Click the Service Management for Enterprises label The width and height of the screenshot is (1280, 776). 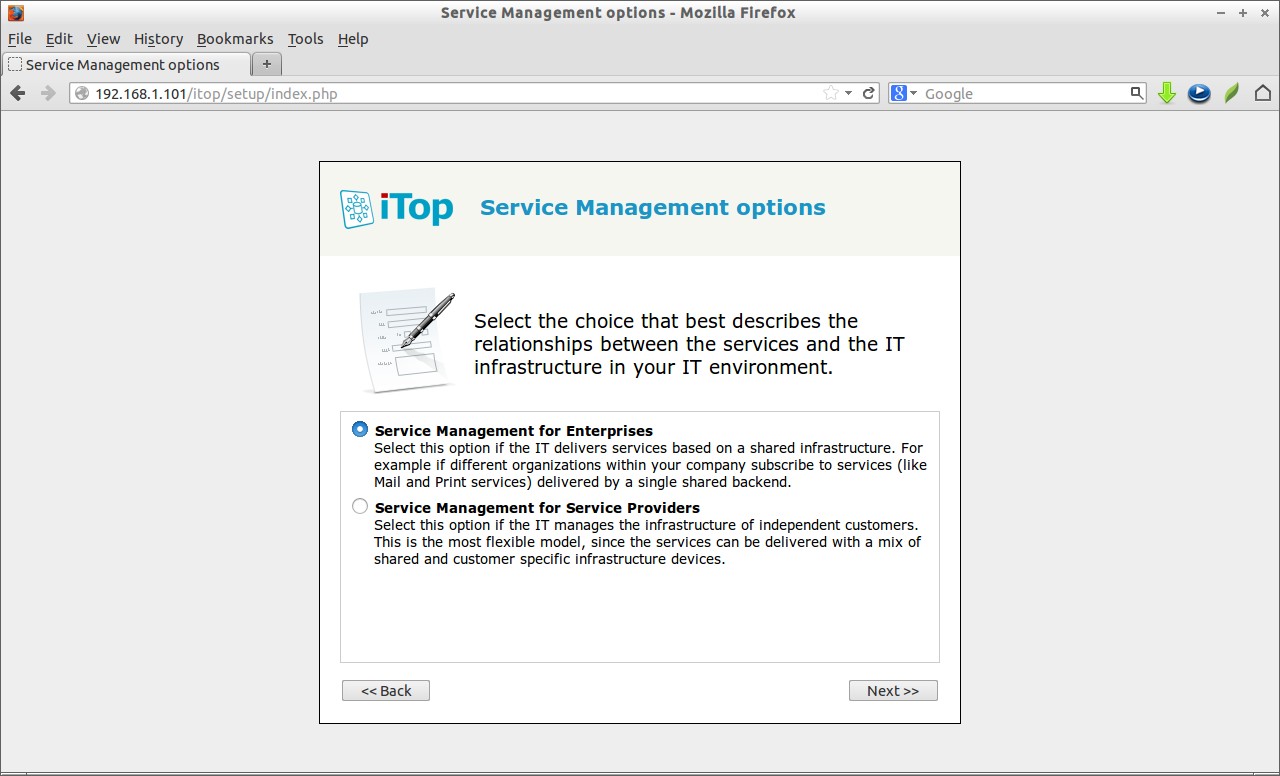(514, 431)
